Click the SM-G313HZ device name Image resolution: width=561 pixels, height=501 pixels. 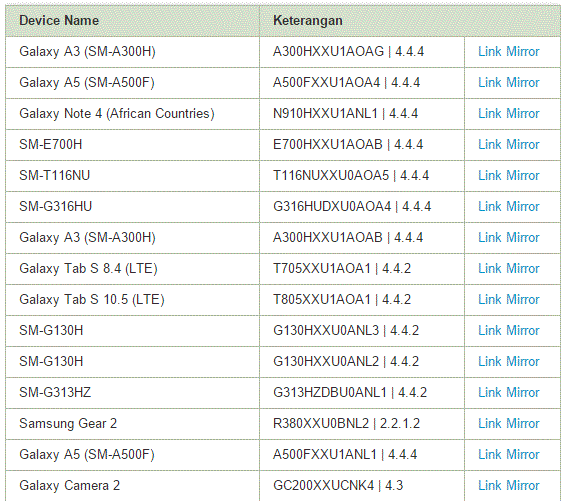[x=55, y=393]
